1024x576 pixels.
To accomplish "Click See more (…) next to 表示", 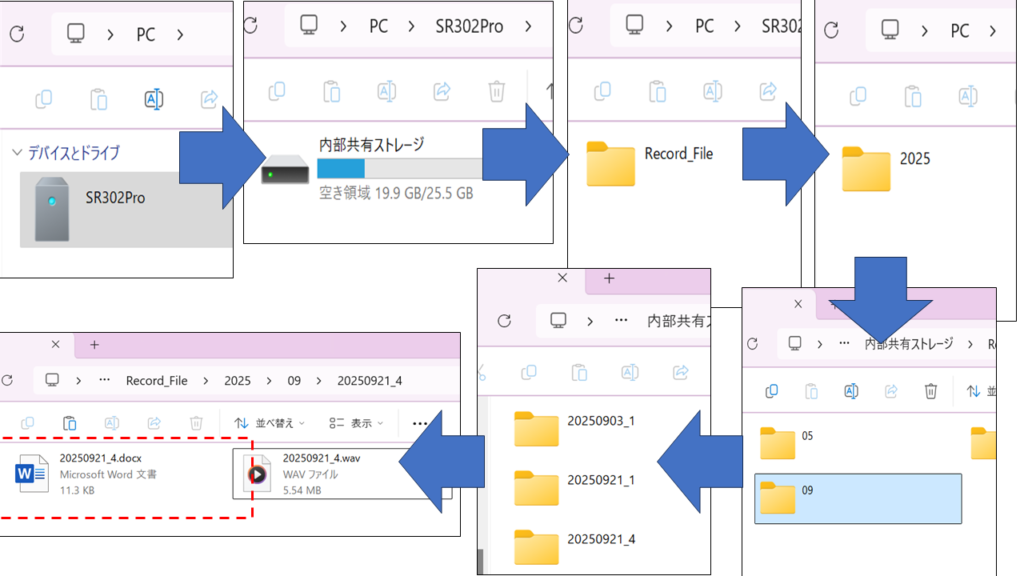I will [x=420, y=424].
